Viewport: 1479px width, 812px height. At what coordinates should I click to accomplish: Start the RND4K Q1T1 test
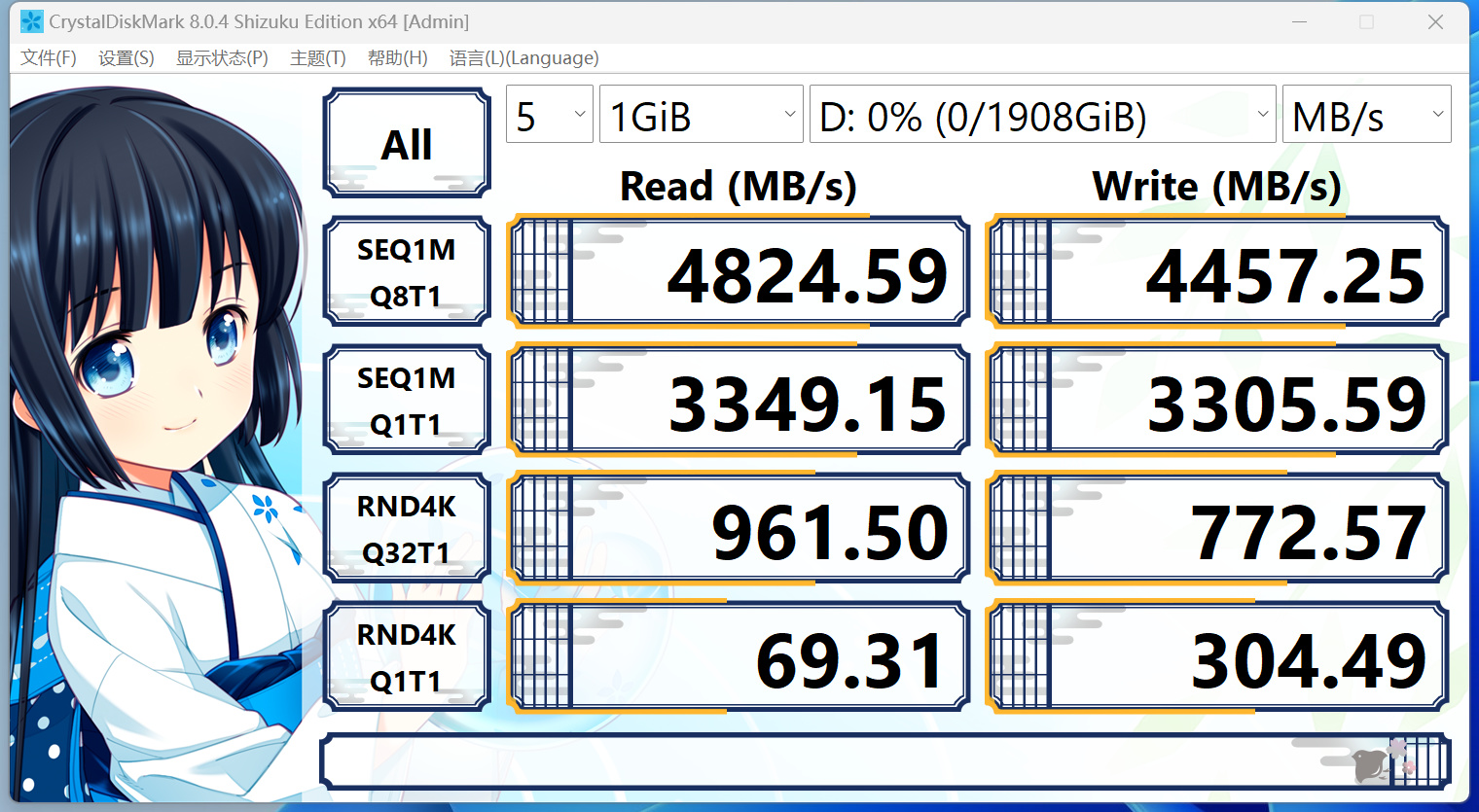click(x=407, y=655)
